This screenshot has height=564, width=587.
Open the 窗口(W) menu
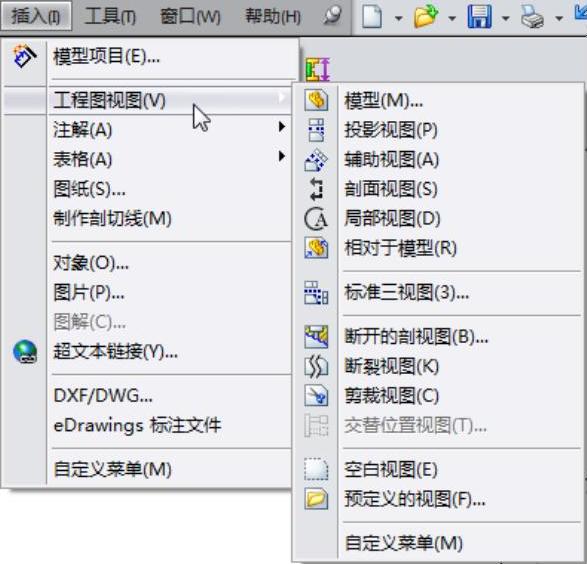pos(191,16)
